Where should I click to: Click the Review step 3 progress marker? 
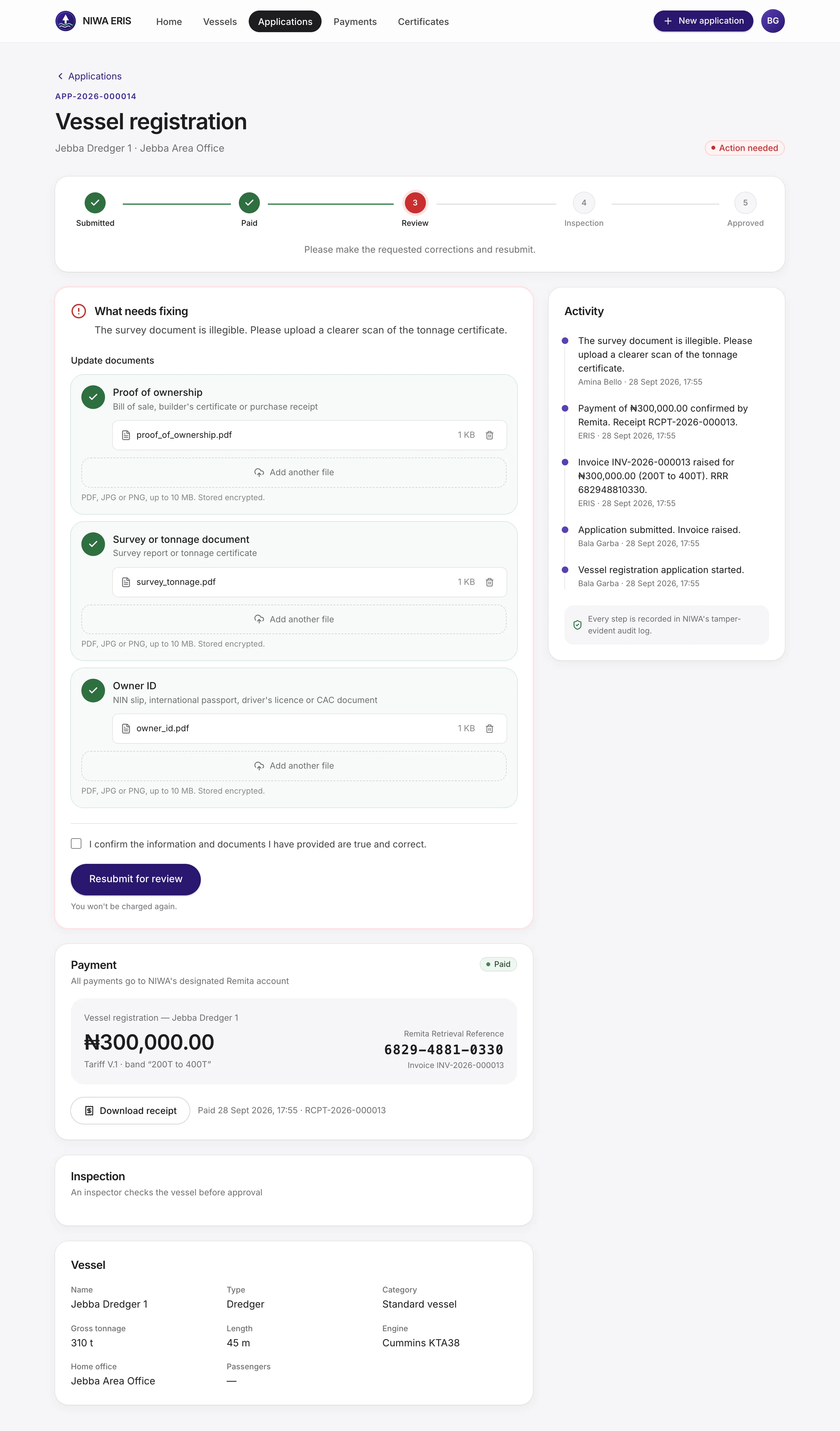[x=415, y=203]
